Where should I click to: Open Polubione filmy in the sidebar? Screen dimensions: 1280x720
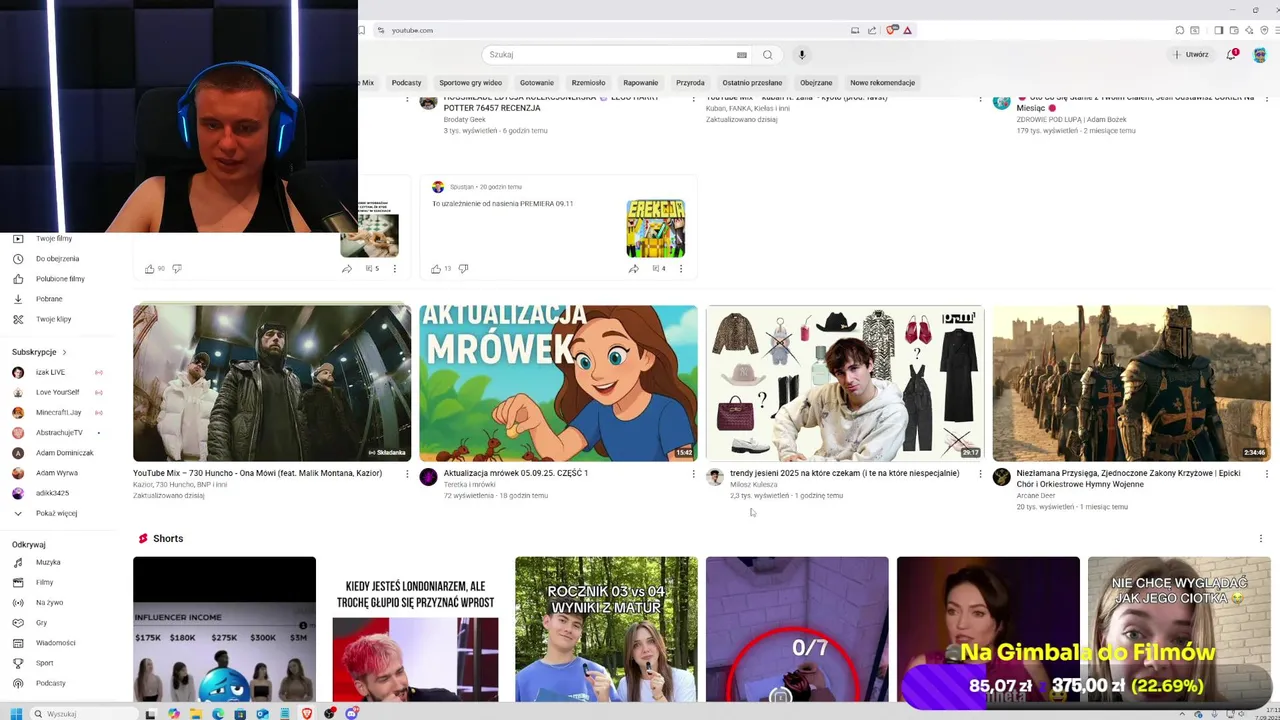(60, 278)
